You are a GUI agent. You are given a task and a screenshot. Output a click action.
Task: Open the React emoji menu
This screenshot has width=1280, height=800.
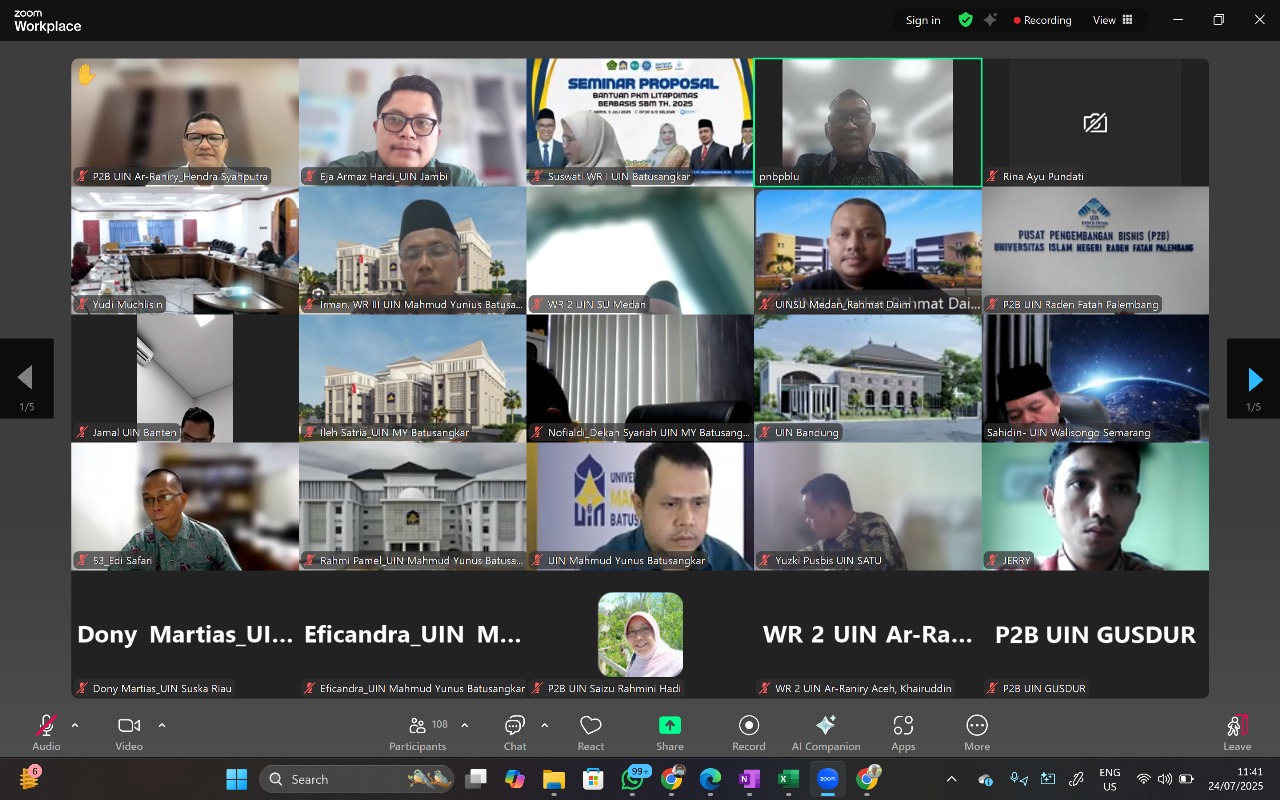pyautogui.click(x=591, y=732)
